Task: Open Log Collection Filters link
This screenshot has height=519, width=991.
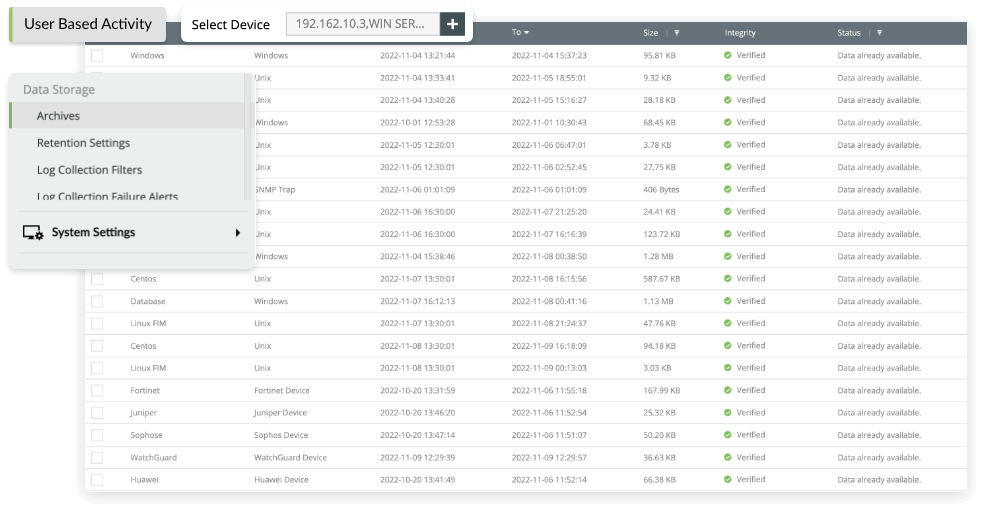Action: point(89,170)
